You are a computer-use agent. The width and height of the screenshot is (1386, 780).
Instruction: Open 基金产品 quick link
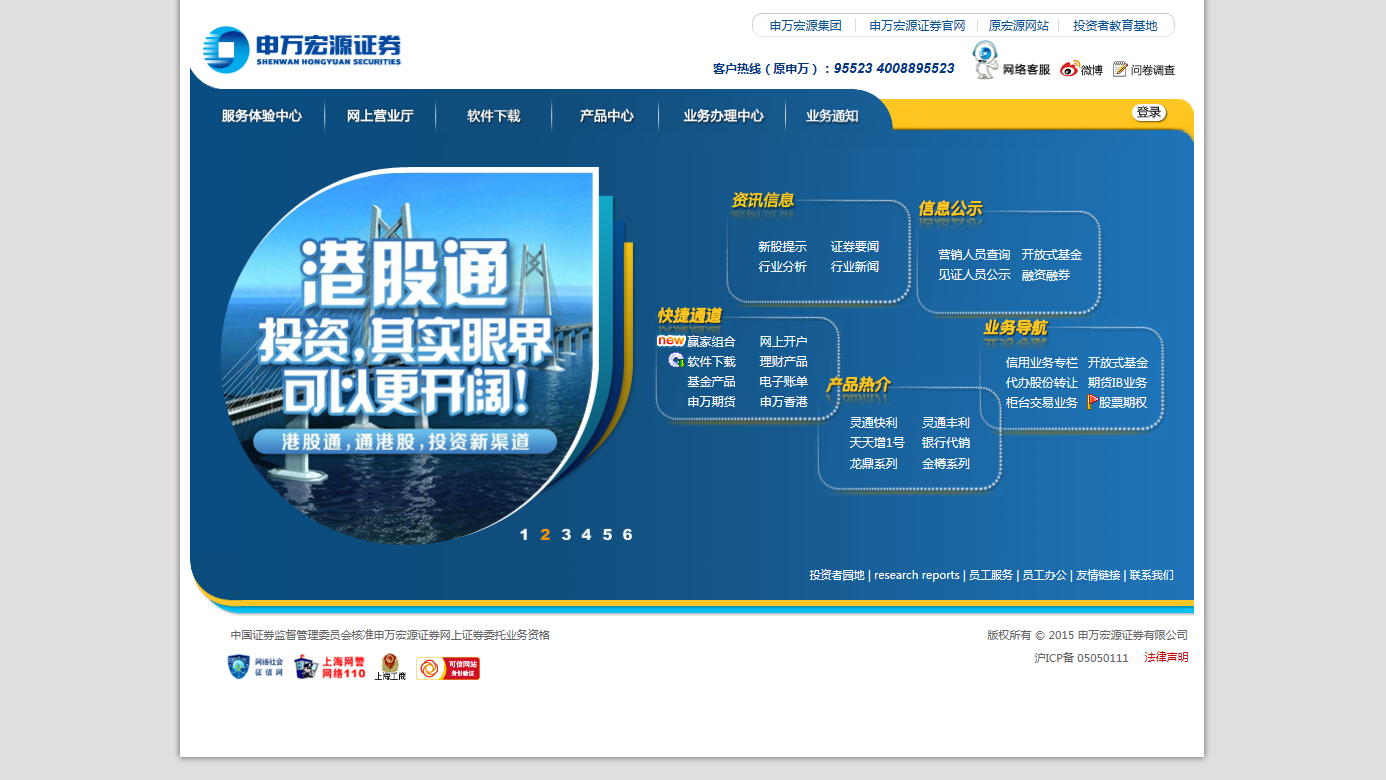[711, 382]
